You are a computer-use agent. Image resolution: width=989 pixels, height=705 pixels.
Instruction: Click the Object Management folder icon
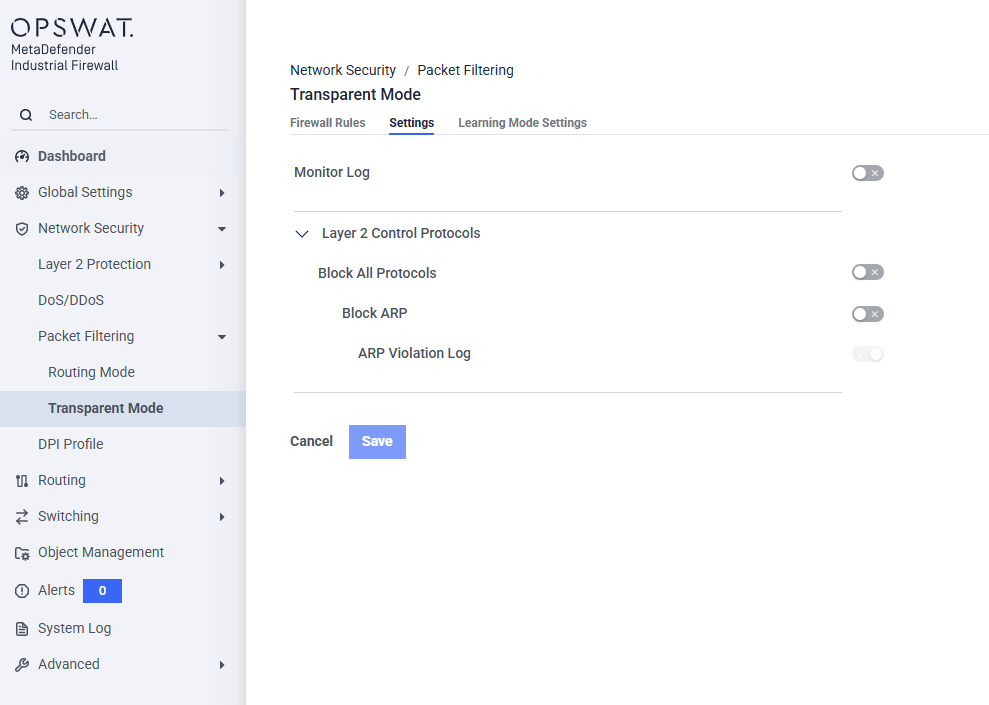[22, 553]
